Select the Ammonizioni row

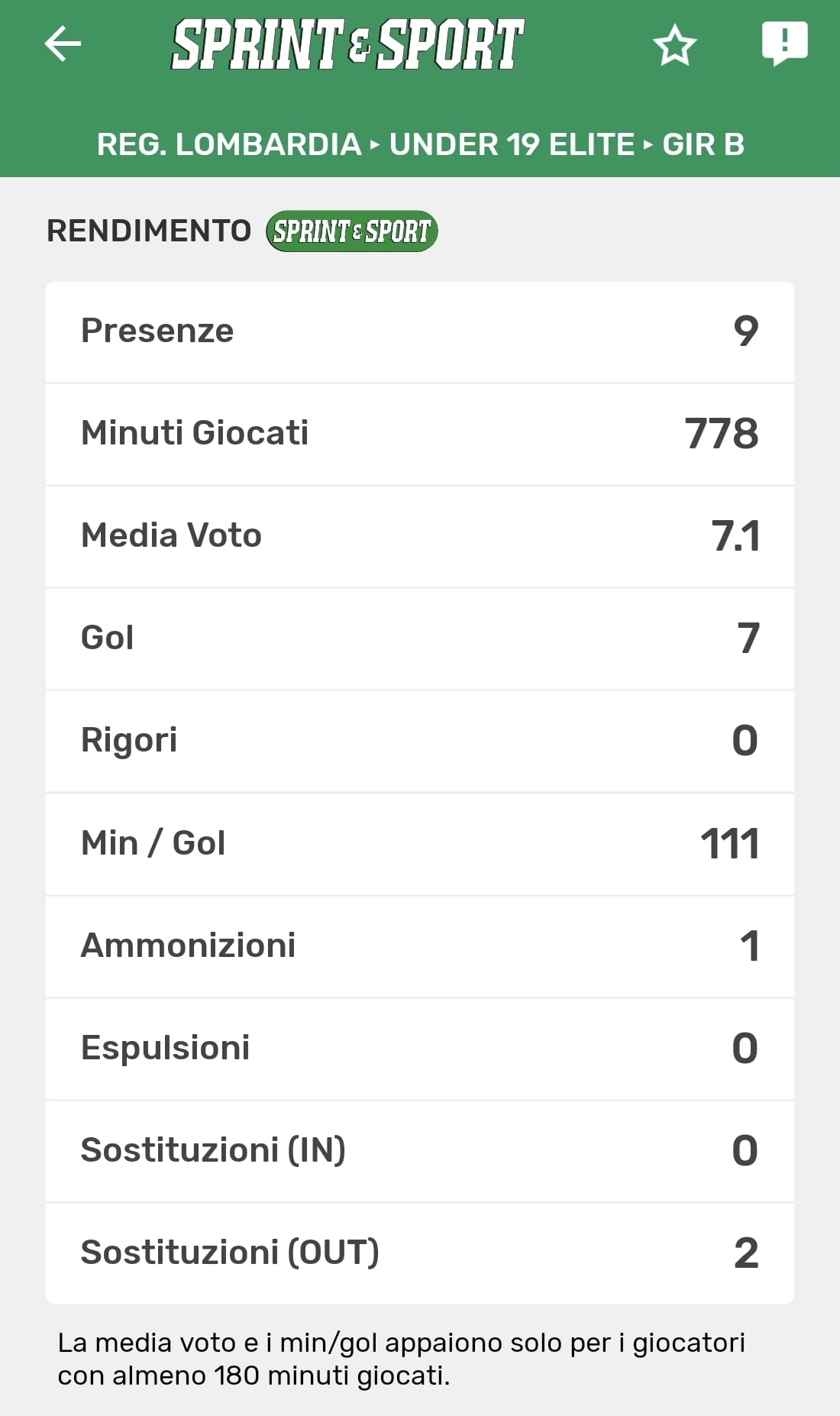[420, 946]
